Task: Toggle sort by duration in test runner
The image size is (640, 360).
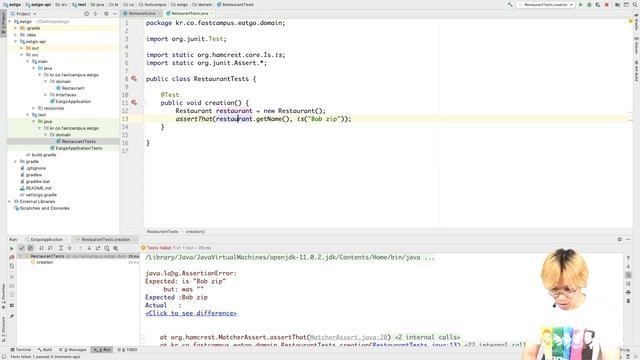Action: [50, 248]
